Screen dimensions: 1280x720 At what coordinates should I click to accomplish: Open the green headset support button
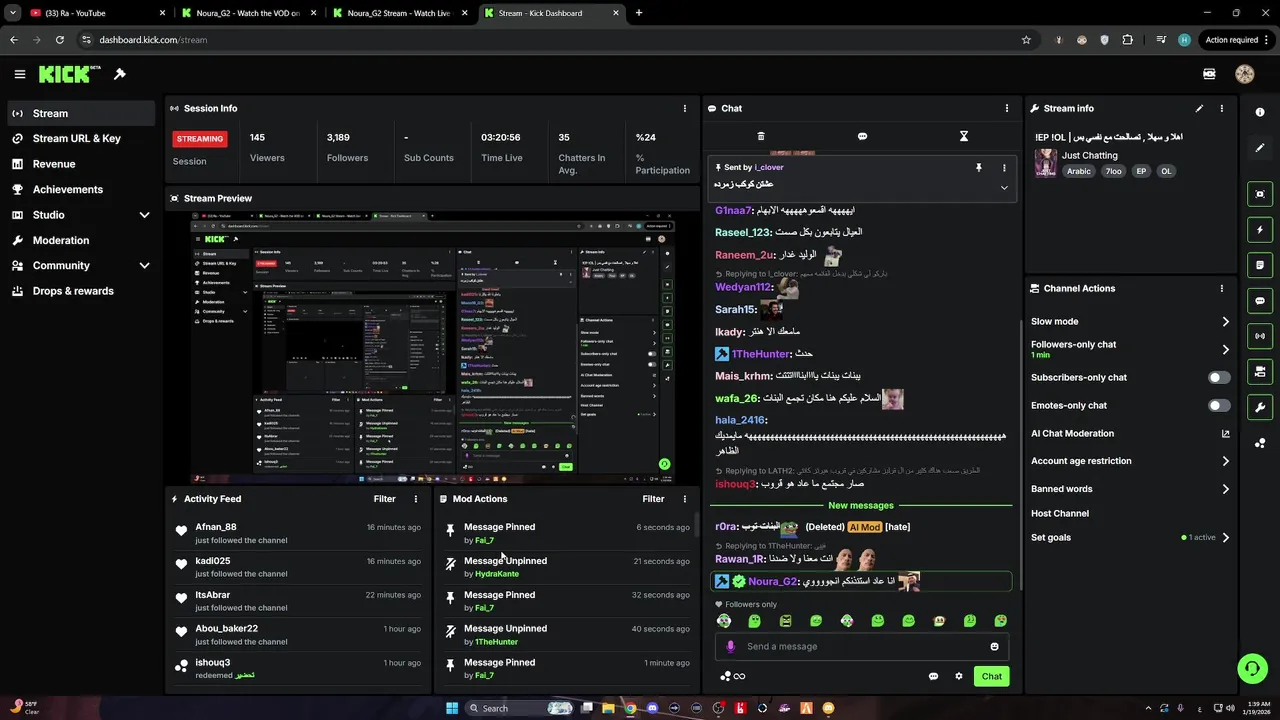pyautogui.click(x=1250, y=668)
